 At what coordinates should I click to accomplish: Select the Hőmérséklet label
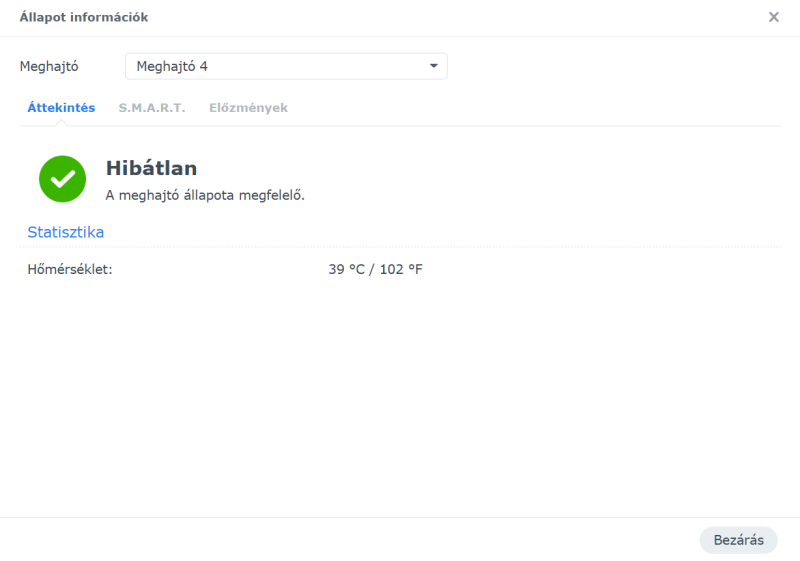(70, 269)
